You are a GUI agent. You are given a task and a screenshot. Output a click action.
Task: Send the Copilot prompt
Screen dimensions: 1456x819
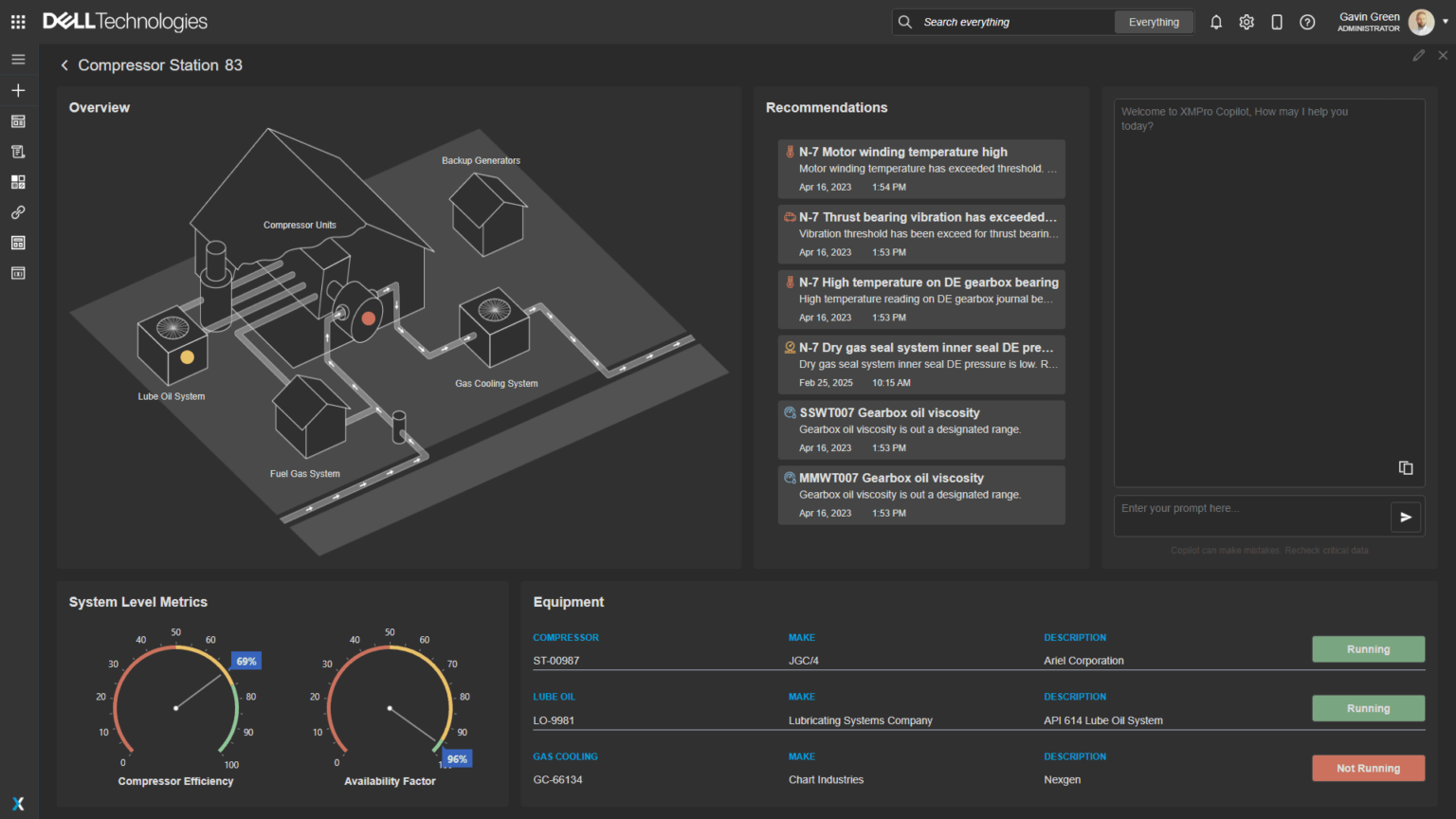(1406, 518)
